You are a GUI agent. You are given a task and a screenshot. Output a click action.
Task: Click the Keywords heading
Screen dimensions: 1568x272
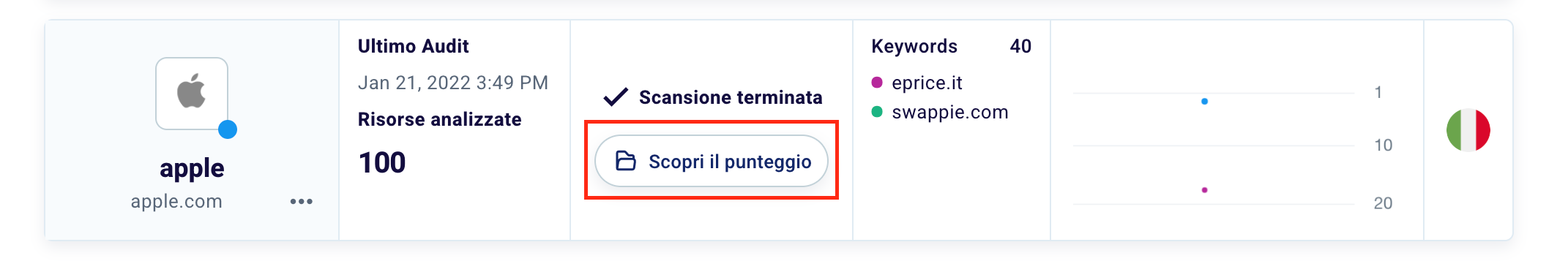click(914, 46)
